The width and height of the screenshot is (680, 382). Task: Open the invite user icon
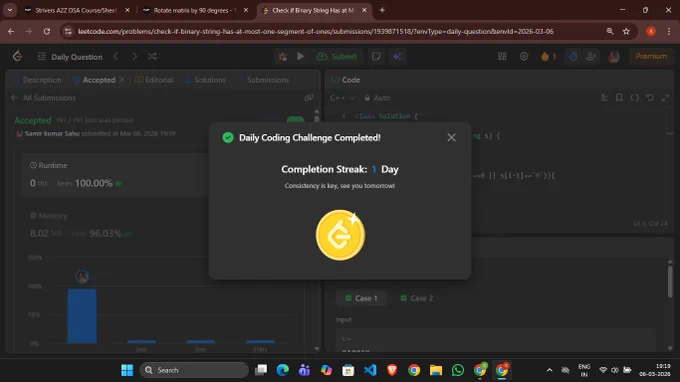coord(591,56)
